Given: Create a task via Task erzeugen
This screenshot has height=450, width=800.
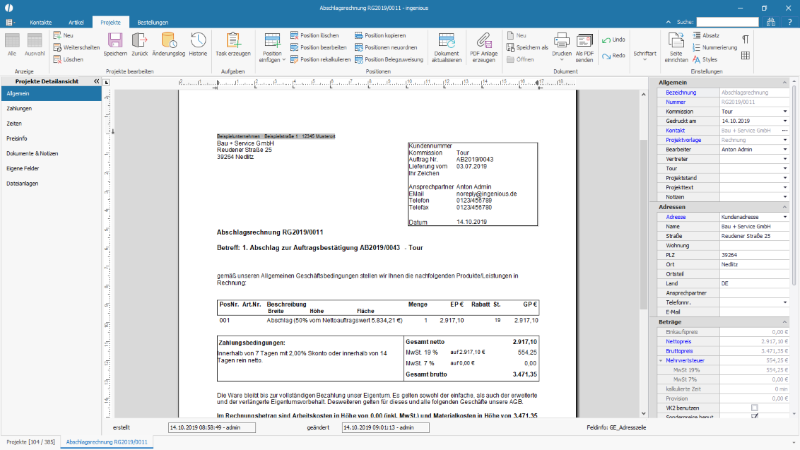Looking at the screenshot, I should (x=233, y=44).
